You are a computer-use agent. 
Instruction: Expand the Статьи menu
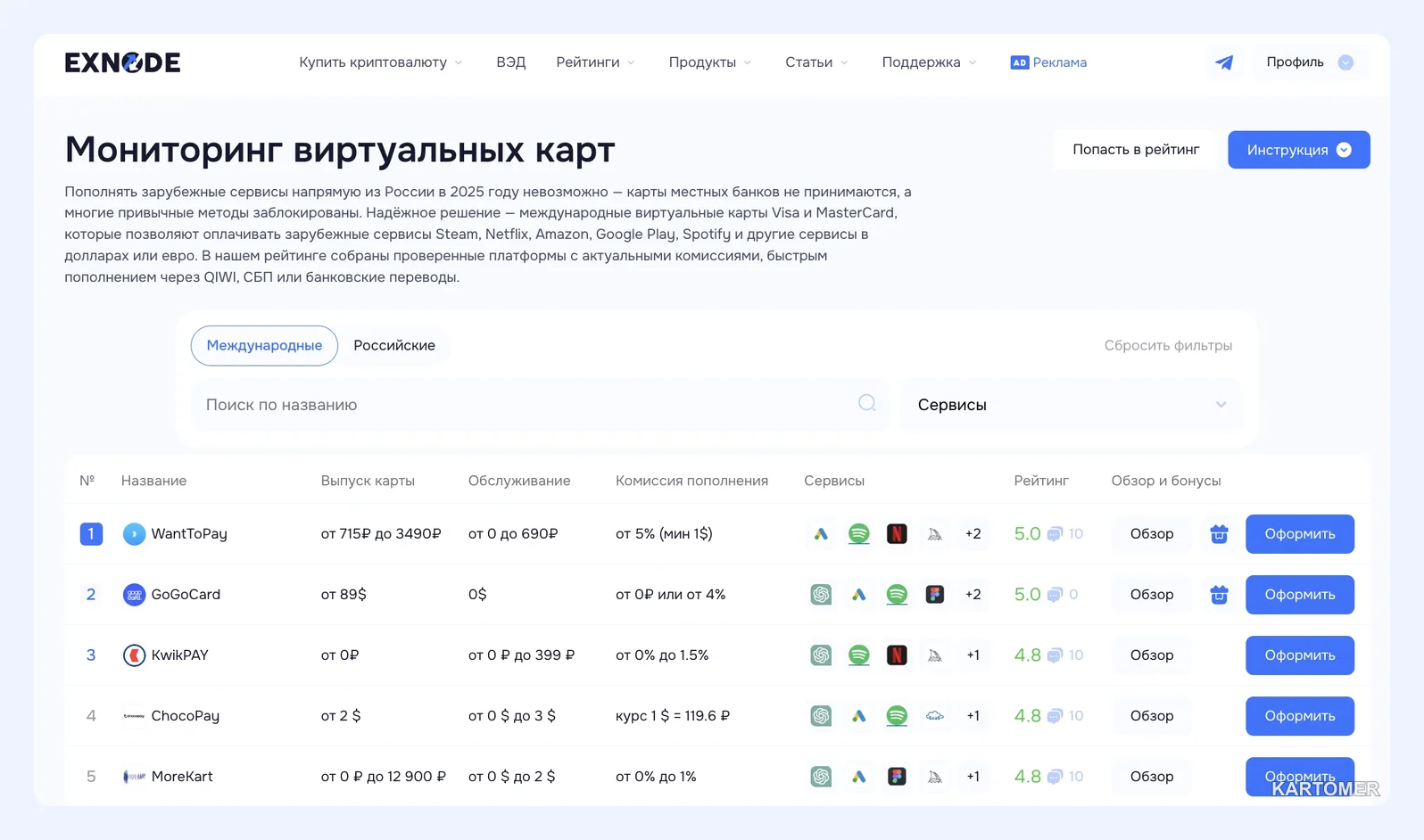pos(816,62)
